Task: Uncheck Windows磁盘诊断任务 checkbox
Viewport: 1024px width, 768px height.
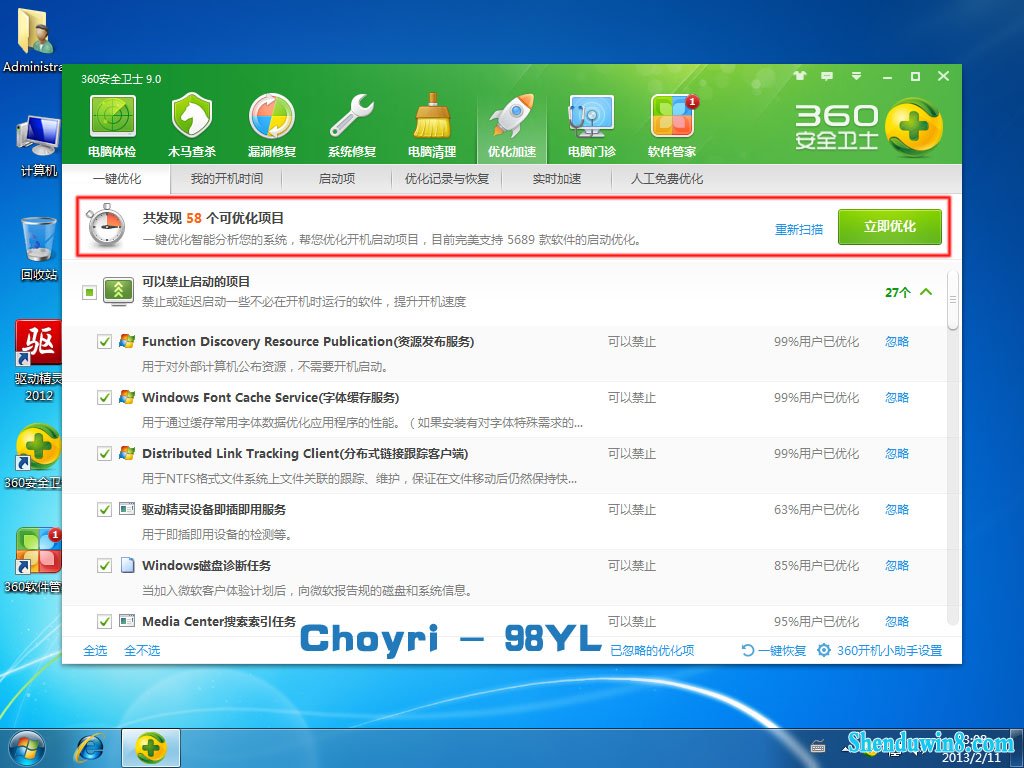Action: (x=104, y=566)
